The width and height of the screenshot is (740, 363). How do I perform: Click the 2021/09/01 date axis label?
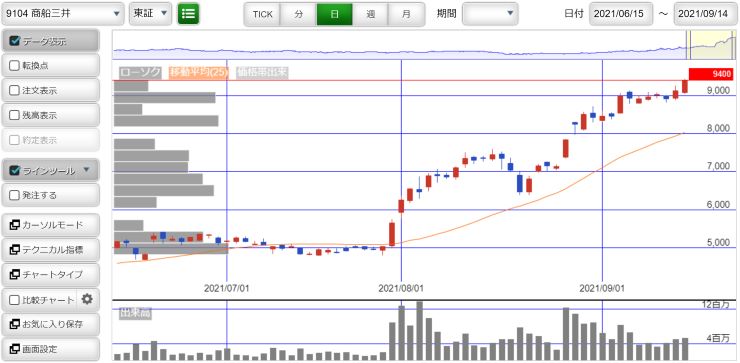point(602,288)
